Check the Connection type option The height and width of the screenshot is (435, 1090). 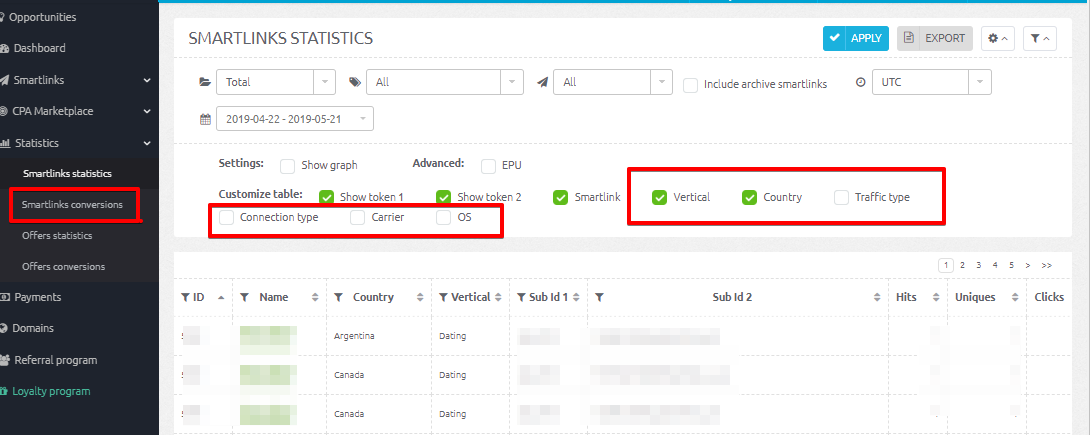click(227, 217)
